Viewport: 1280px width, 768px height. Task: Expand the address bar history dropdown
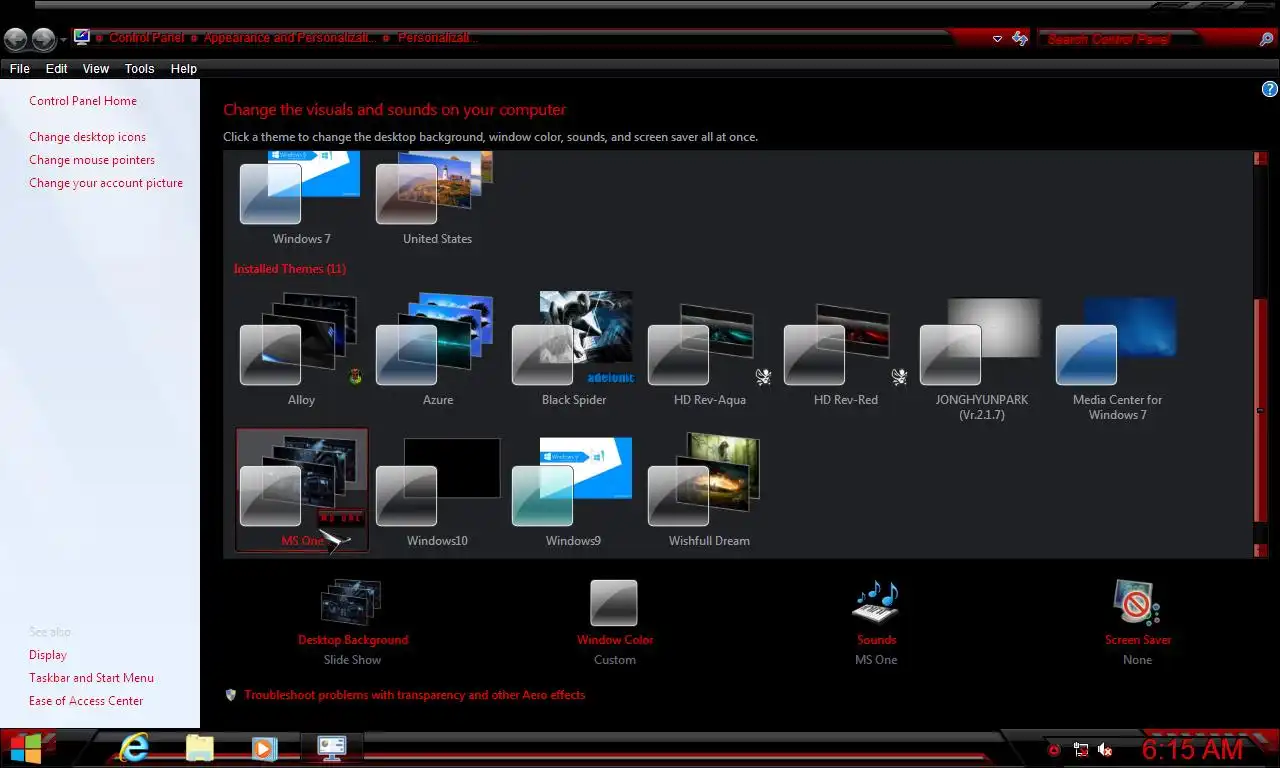[997, 39]
